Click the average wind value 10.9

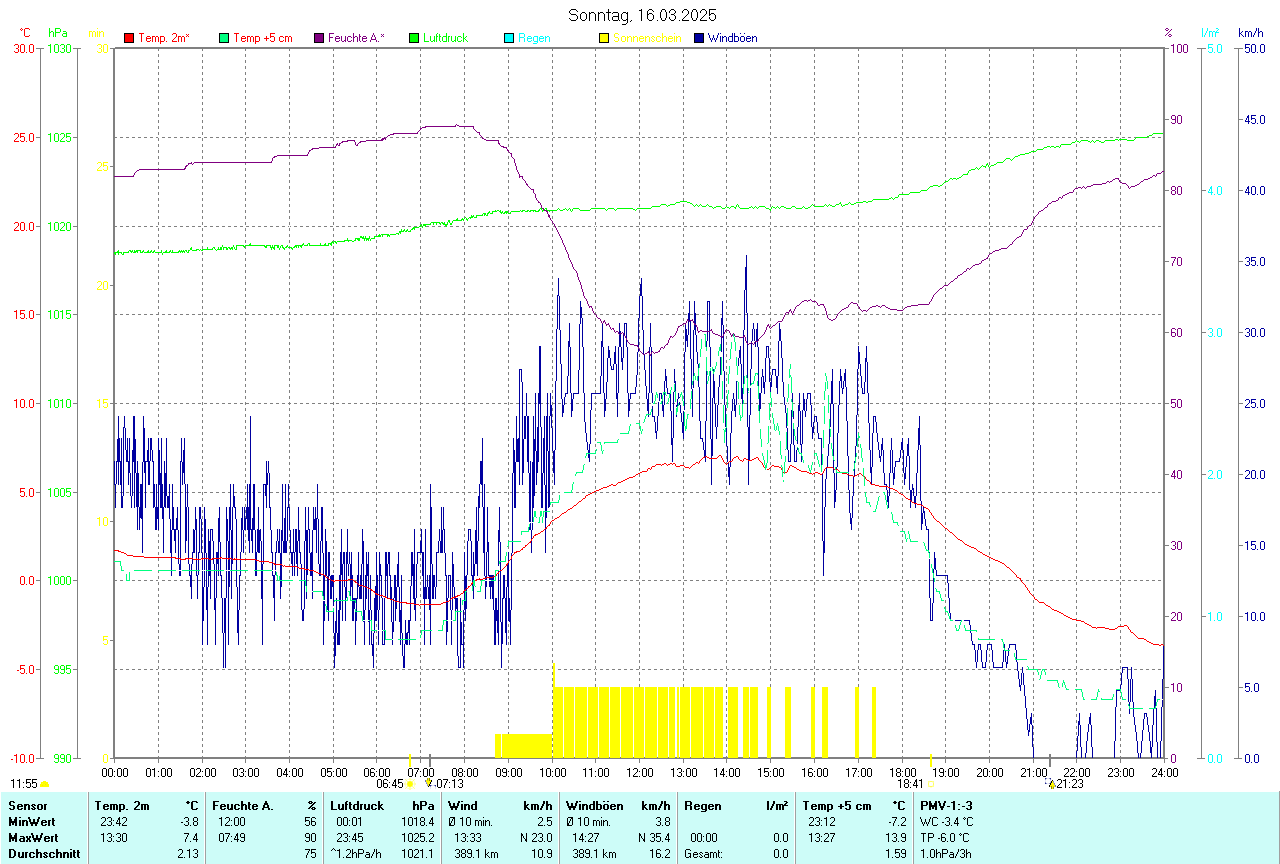pos(541,854)
